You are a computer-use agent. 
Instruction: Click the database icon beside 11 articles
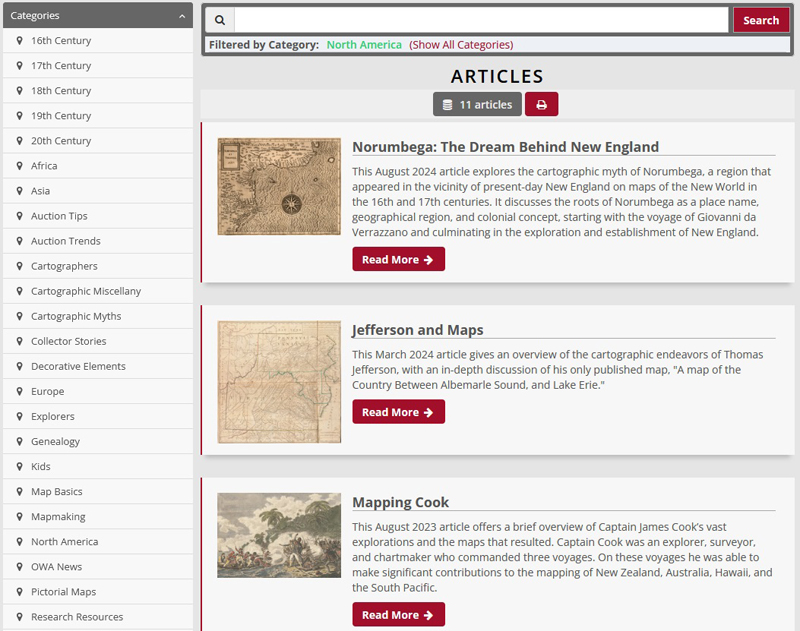447,105
